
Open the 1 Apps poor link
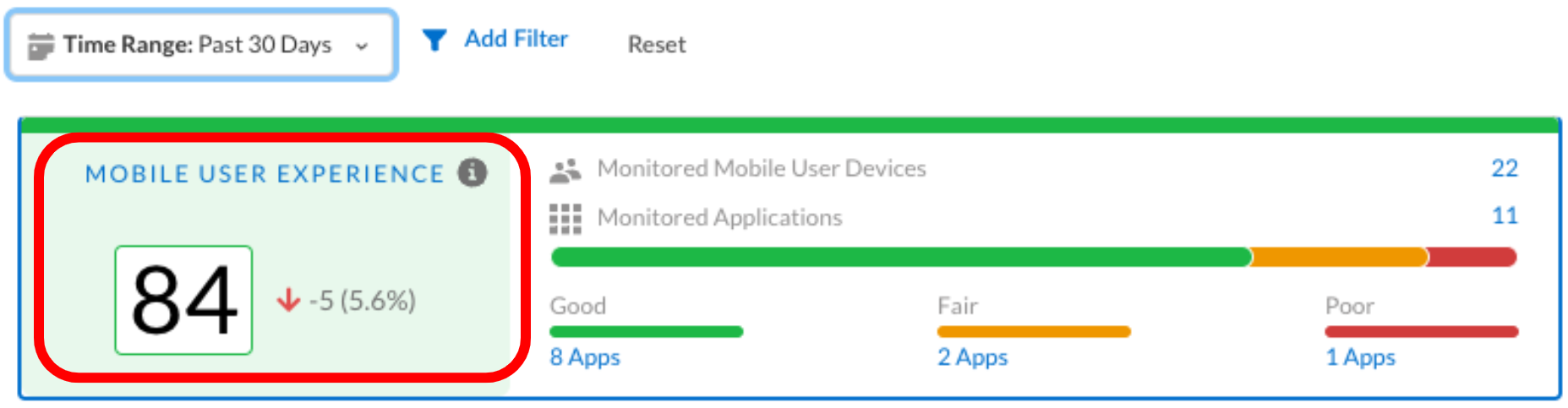pos(1360,357)
